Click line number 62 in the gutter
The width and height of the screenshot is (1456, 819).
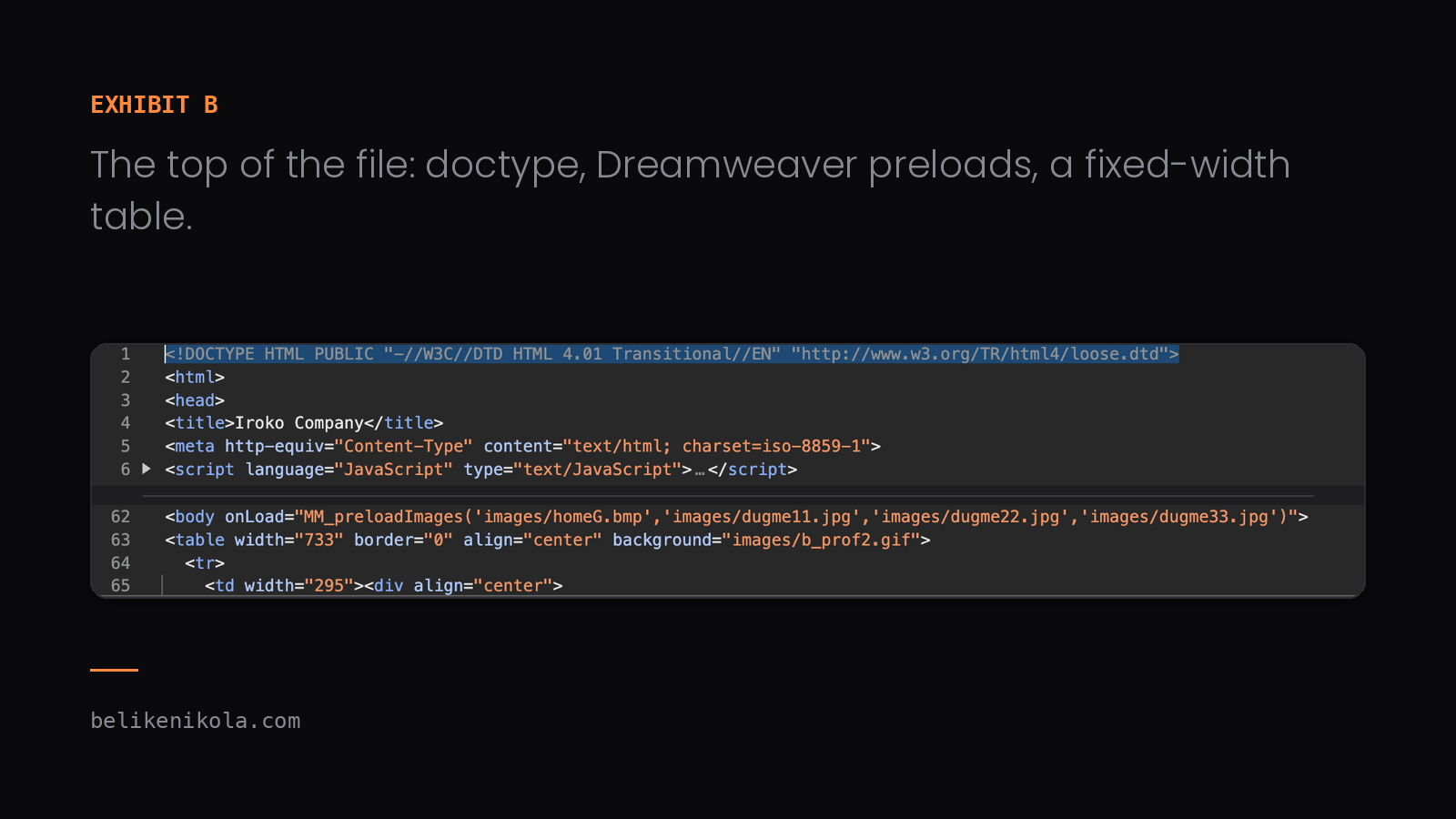click(120, 517)
